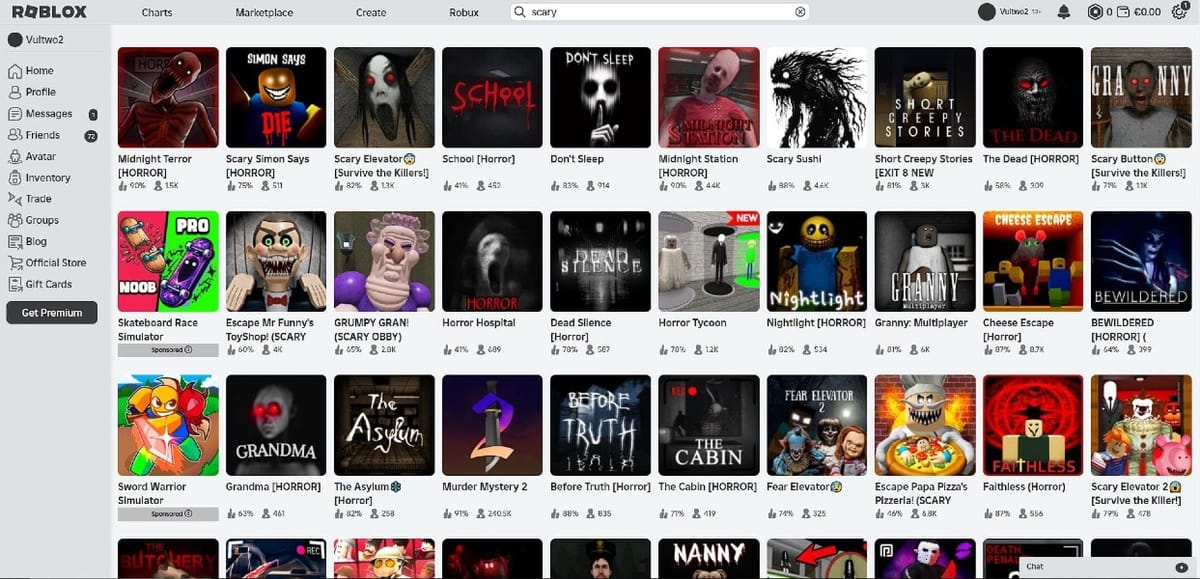This screenshot has height=579, width=1200.
Task: Open The Cabin [HORROR] thumbnail
Action: coord(708,425)
